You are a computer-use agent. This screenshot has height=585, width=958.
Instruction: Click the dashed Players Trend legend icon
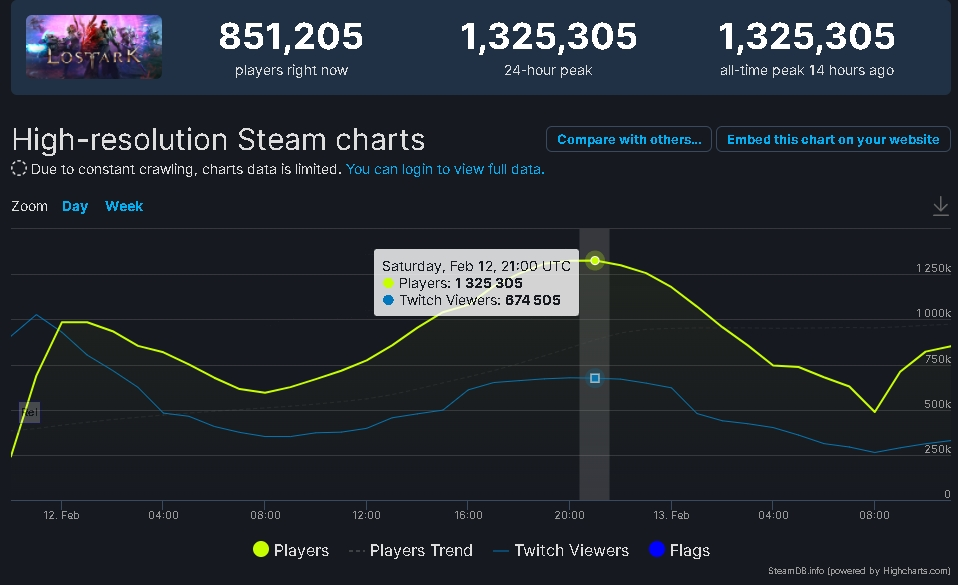tap(356, 549)
